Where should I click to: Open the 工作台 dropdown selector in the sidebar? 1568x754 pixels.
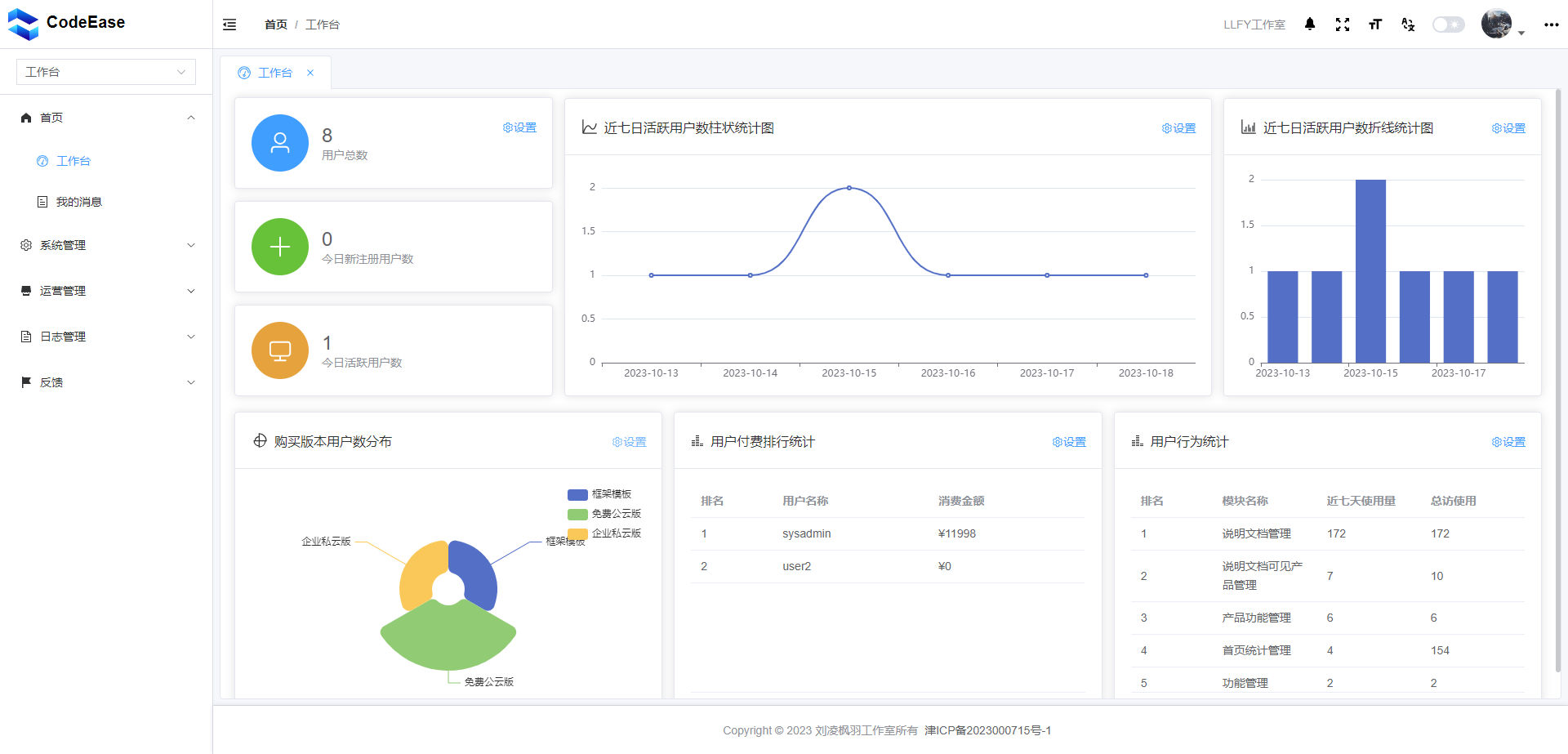coord(106,72)
